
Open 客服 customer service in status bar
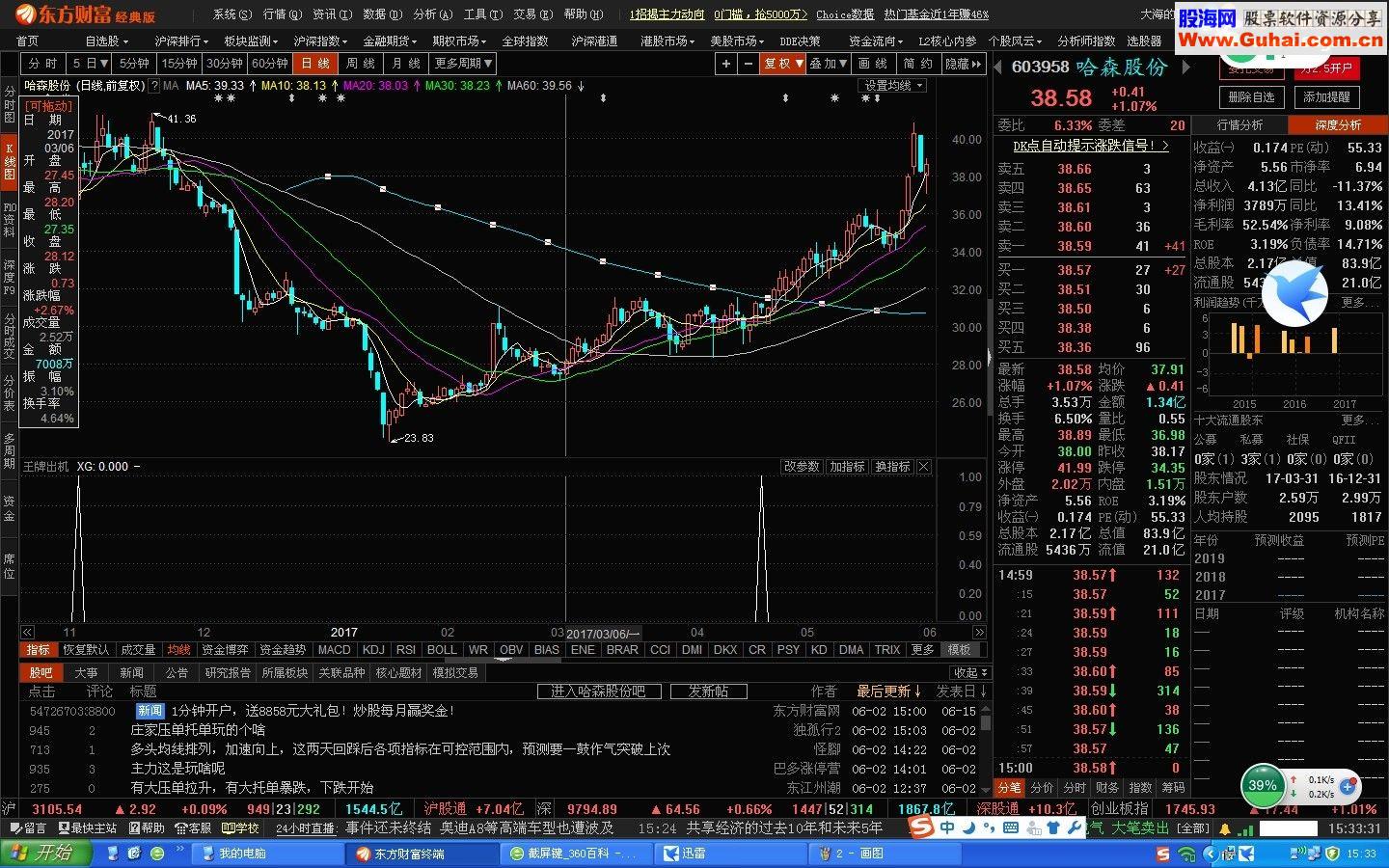tap(193, 828)
